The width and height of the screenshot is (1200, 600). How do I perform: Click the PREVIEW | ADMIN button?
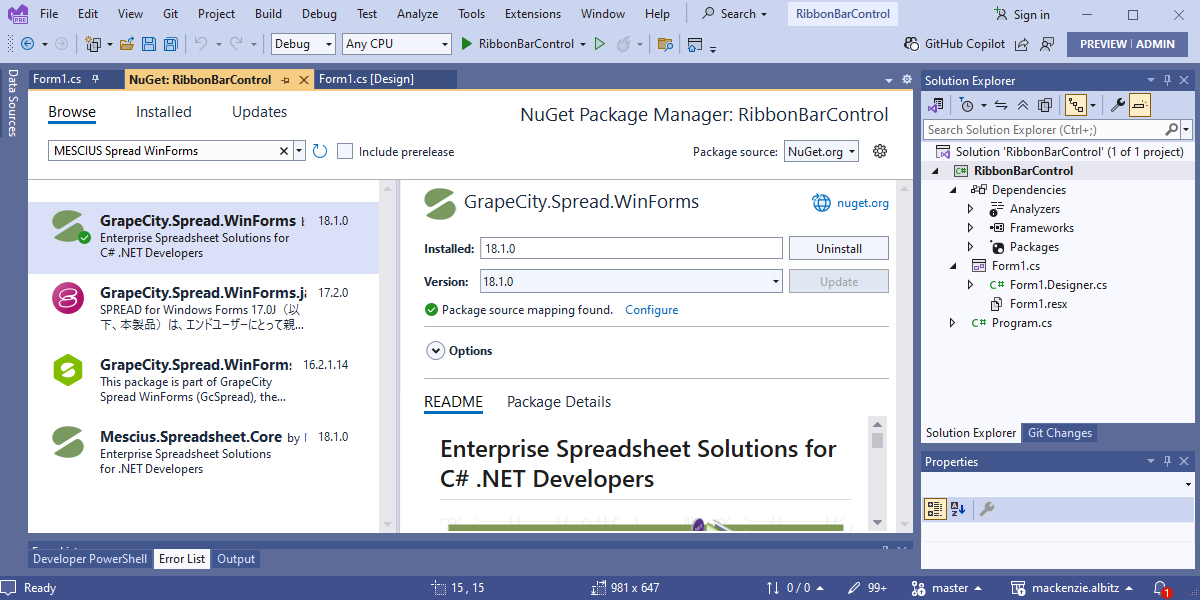click(1127, 44)
